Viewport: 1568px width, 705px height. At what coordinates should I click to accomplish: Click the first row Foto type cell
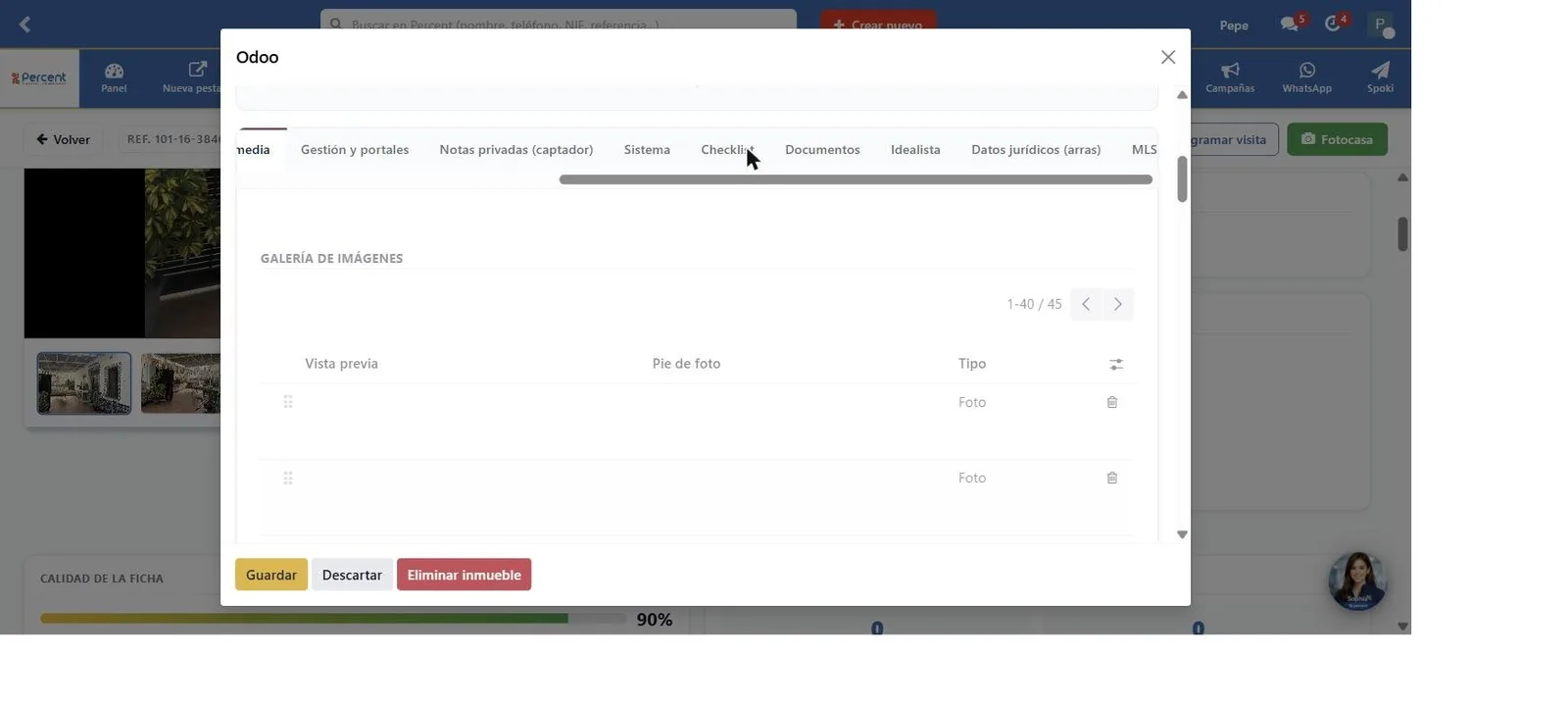pyautogui.click(x=972, y=402)
